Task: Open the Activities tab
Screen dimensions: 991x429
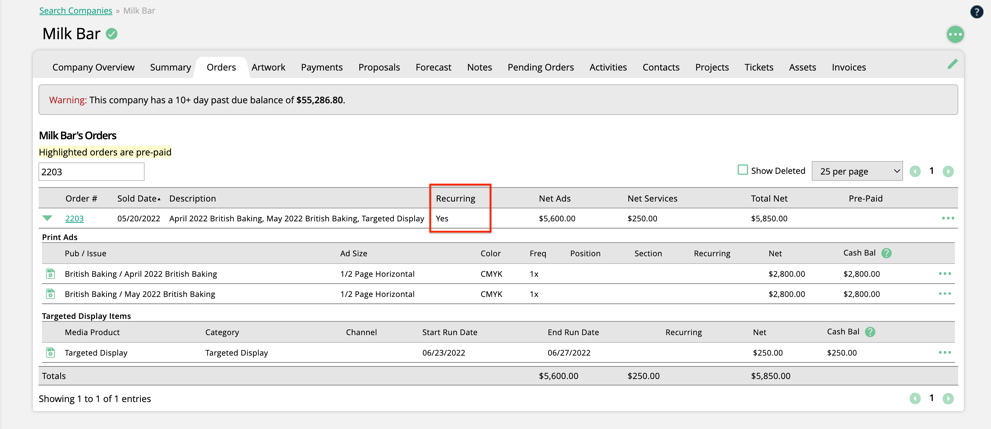Action: point(608,67)
